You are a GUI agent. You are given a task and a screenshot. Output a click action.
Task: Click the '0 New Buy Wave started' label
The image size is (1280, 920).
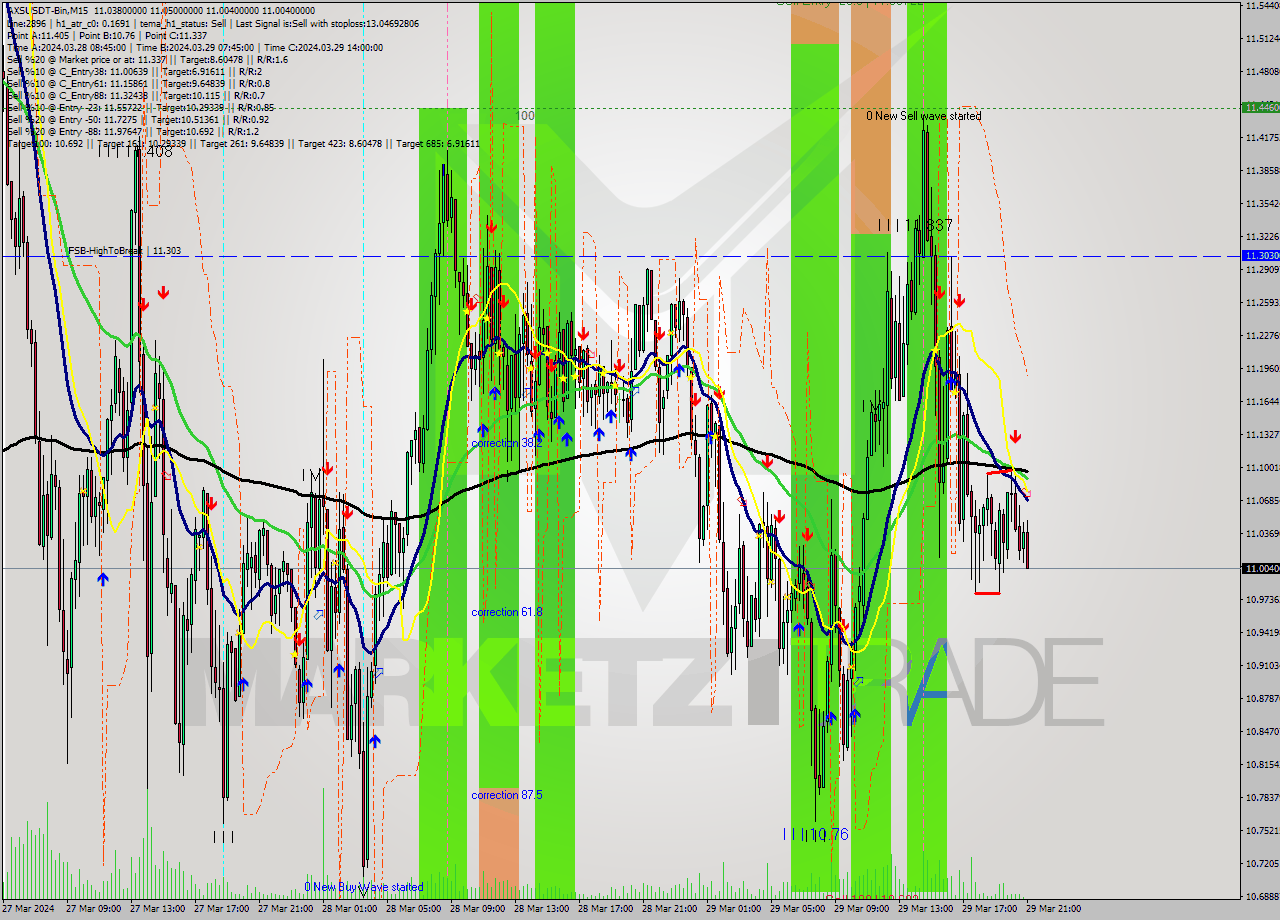364,887
